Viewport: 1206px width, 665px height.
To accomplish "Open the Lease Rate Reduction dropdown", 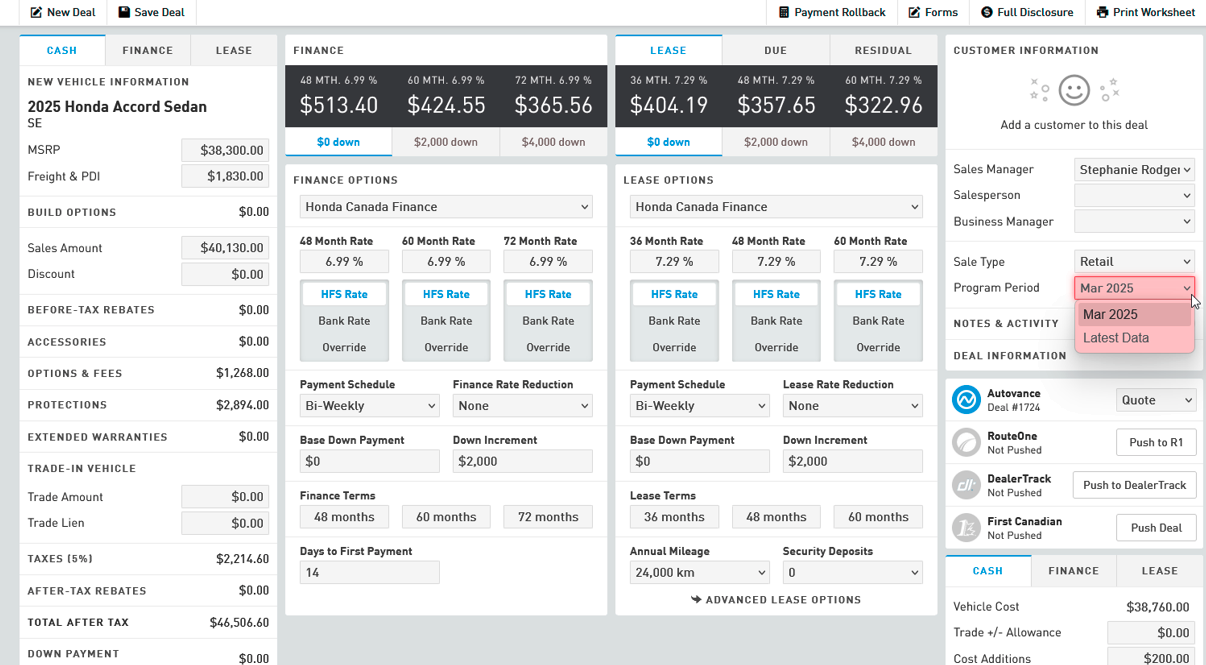I will (853, 406).
